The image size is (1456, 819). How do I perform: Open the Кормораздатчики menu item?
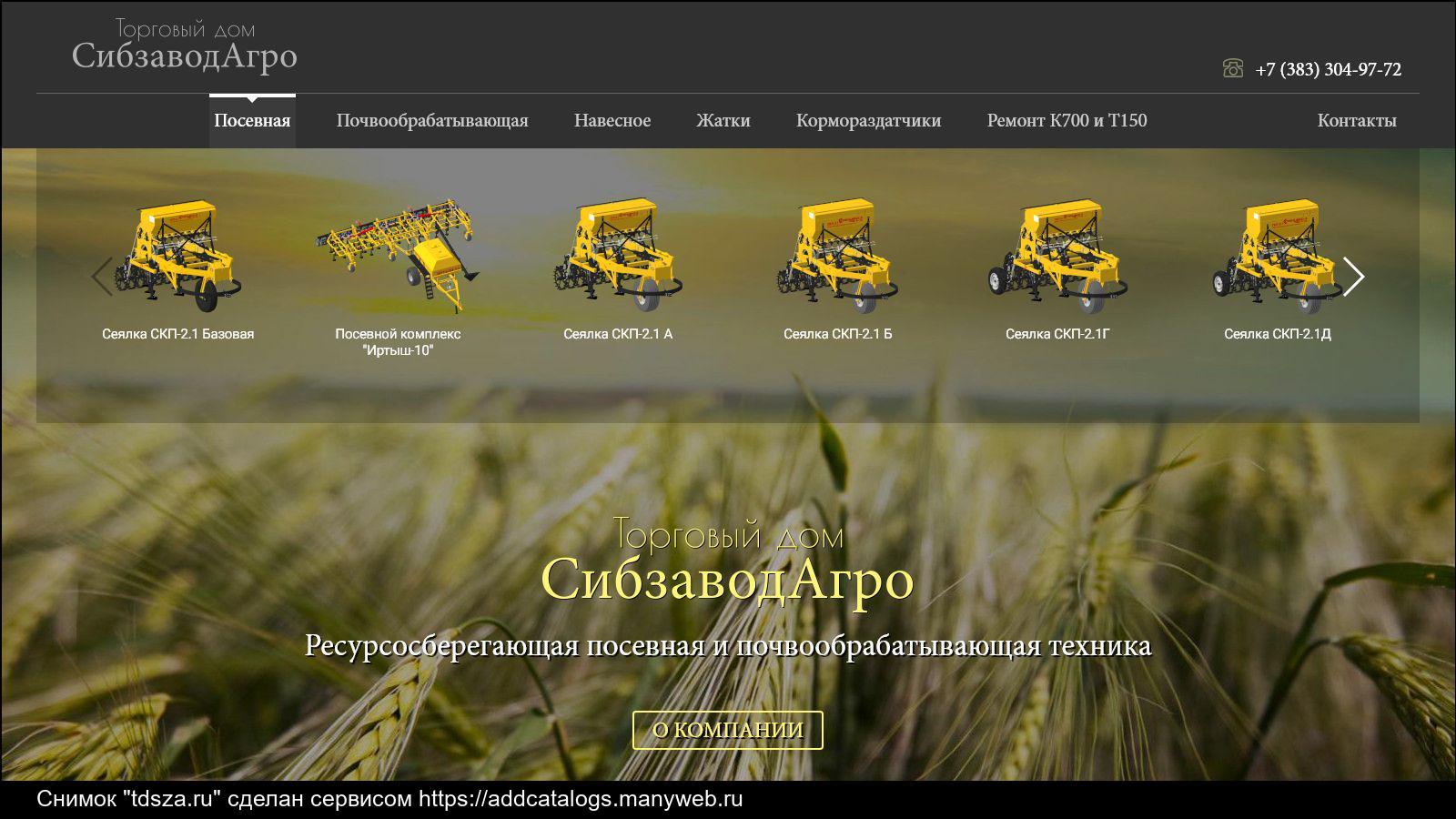868,121
